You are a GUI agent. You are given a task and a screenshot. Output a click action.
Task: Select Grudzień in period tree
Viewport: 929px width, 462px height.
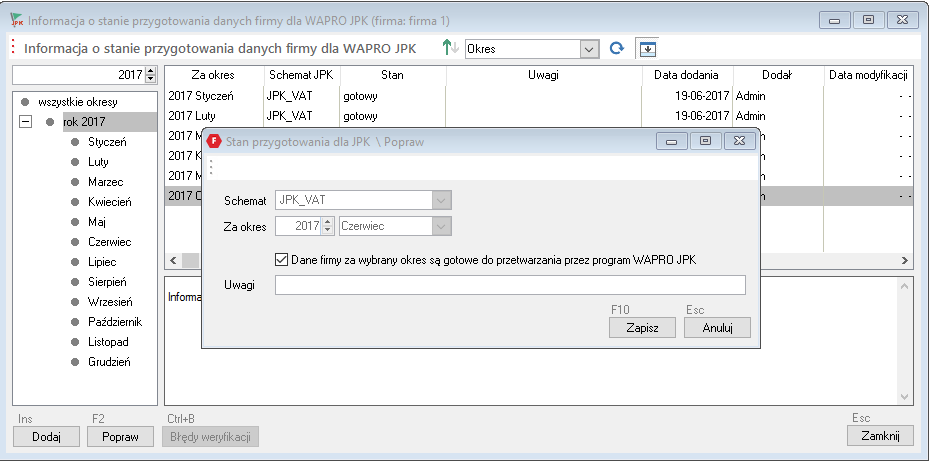(110, 362)
